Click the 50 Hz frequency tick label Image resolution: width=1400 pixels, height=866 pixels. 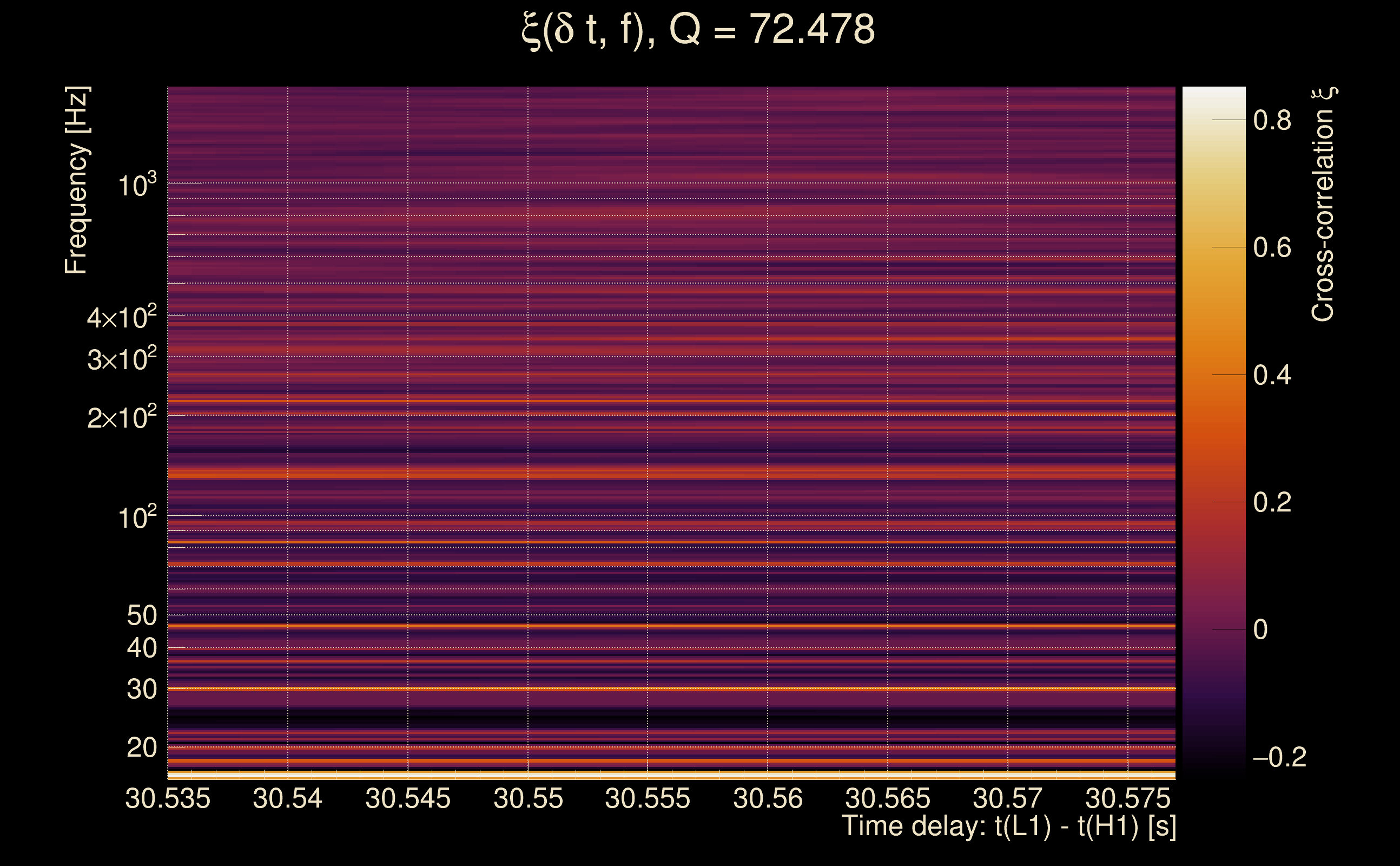(x=141, y=616)
